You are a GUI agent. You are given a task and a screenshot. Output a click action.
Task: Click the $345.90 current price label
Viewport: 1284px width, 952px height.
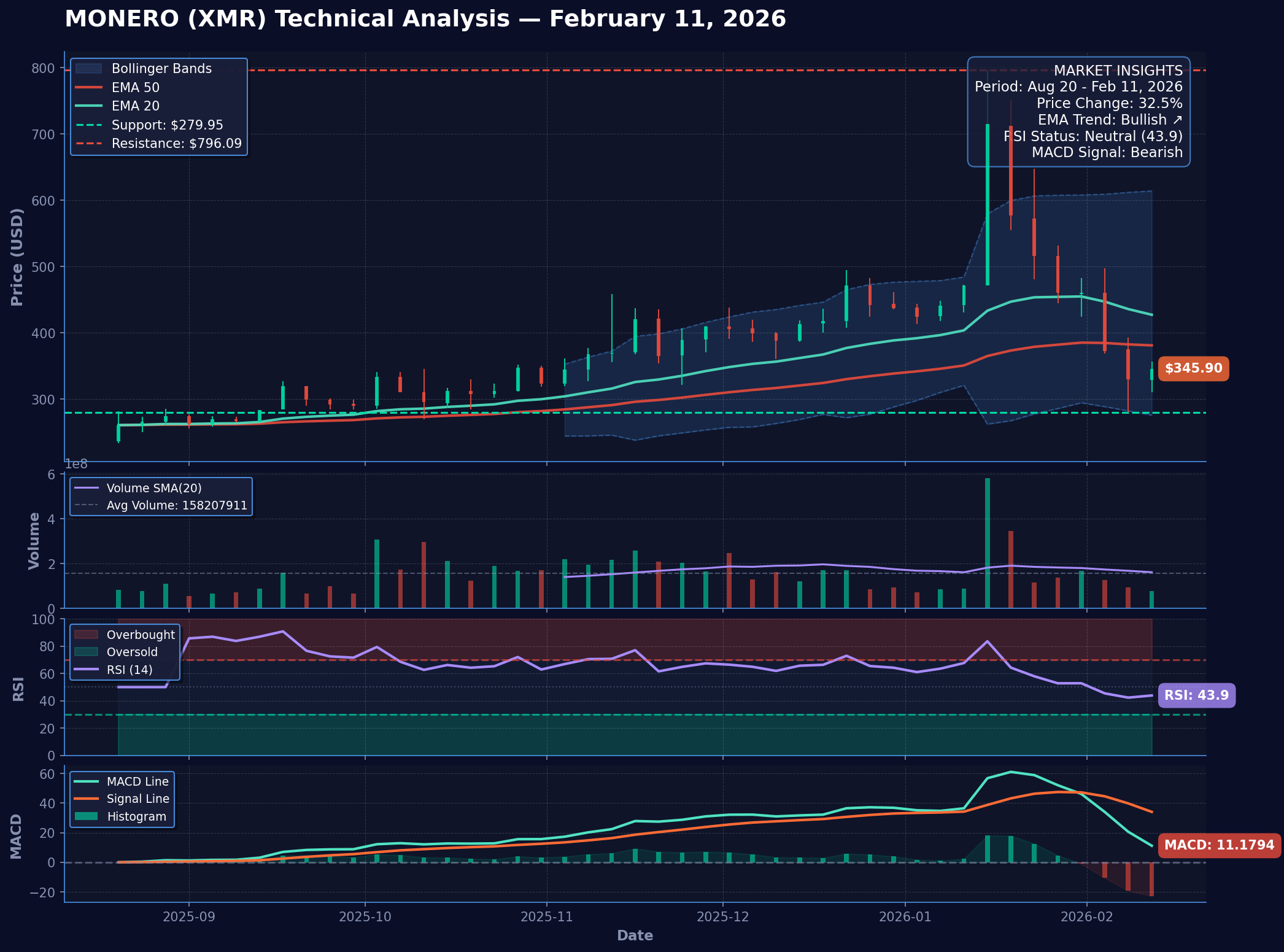tap(1193, 369)
